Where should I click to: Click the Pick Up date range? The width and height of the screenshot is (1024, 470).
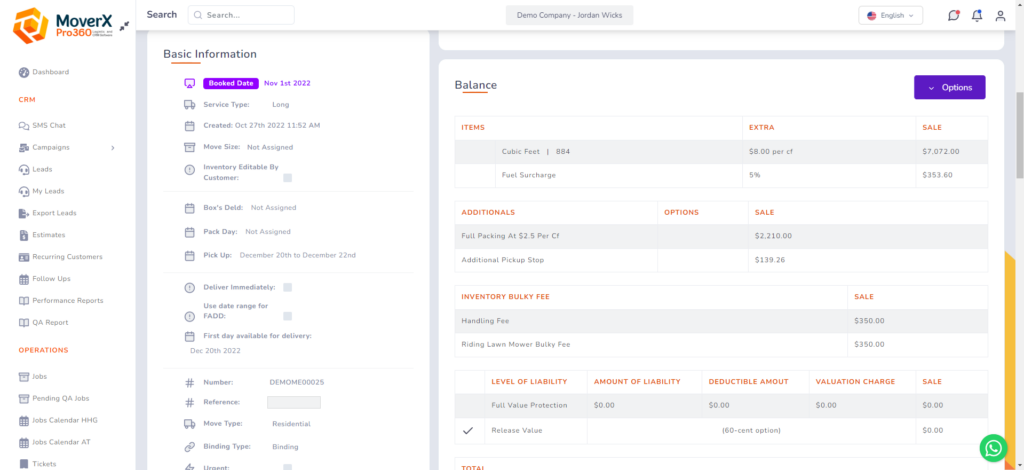298,255
